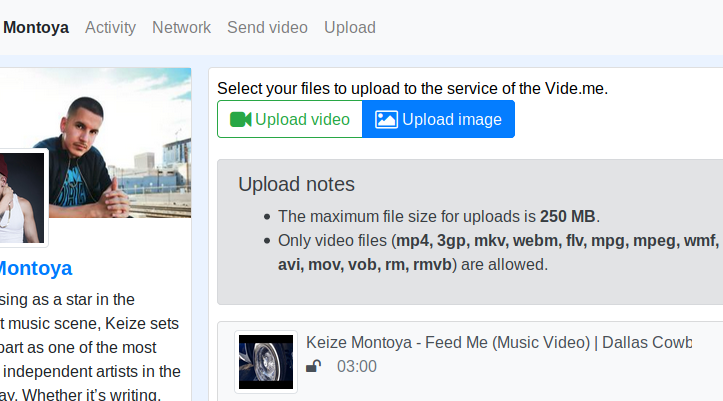Choose the Upload video button text
The height and width of the screenshot is (401, 723).
click(x=302, y=119)
